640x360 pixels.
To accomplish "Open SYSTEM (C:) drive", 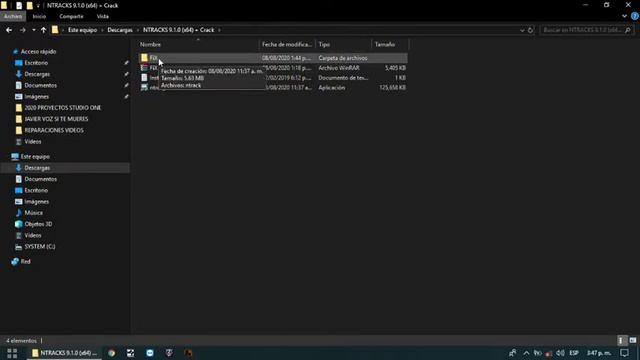I will (x=40, y=247).
